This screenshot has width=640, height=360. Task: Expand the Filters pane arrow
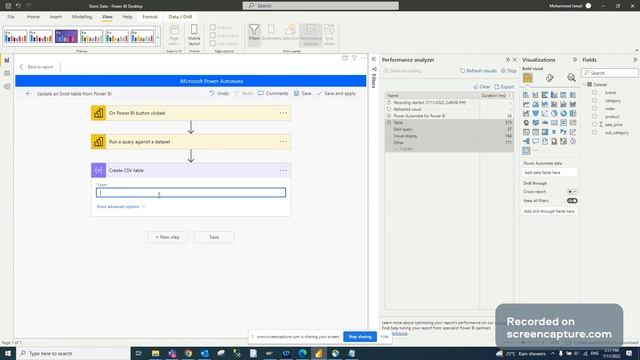tap(374, 59)
